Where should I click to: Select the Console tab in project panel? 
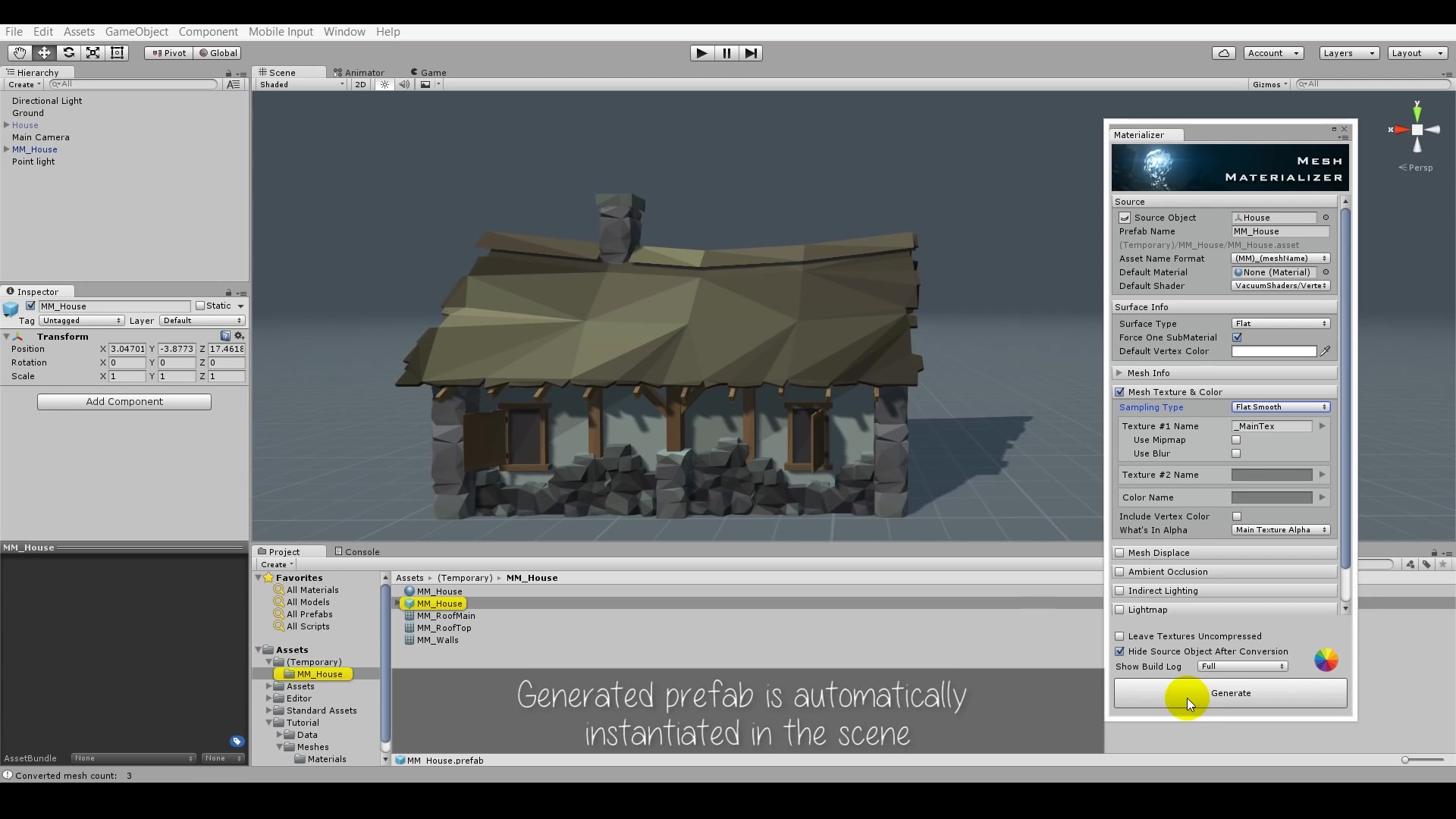(362, 551)
